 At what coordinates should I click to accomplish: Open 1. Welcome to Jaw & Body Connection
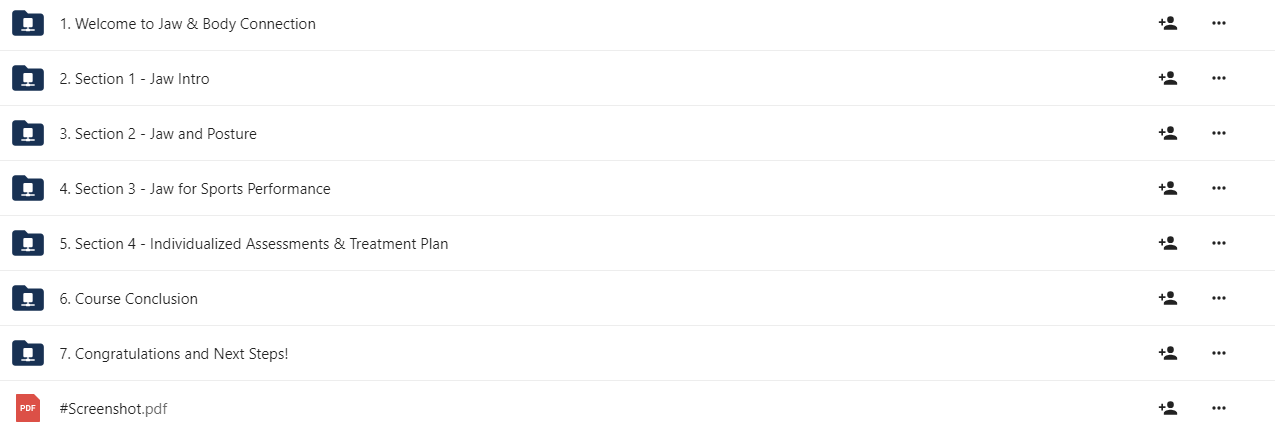point(188,24)
